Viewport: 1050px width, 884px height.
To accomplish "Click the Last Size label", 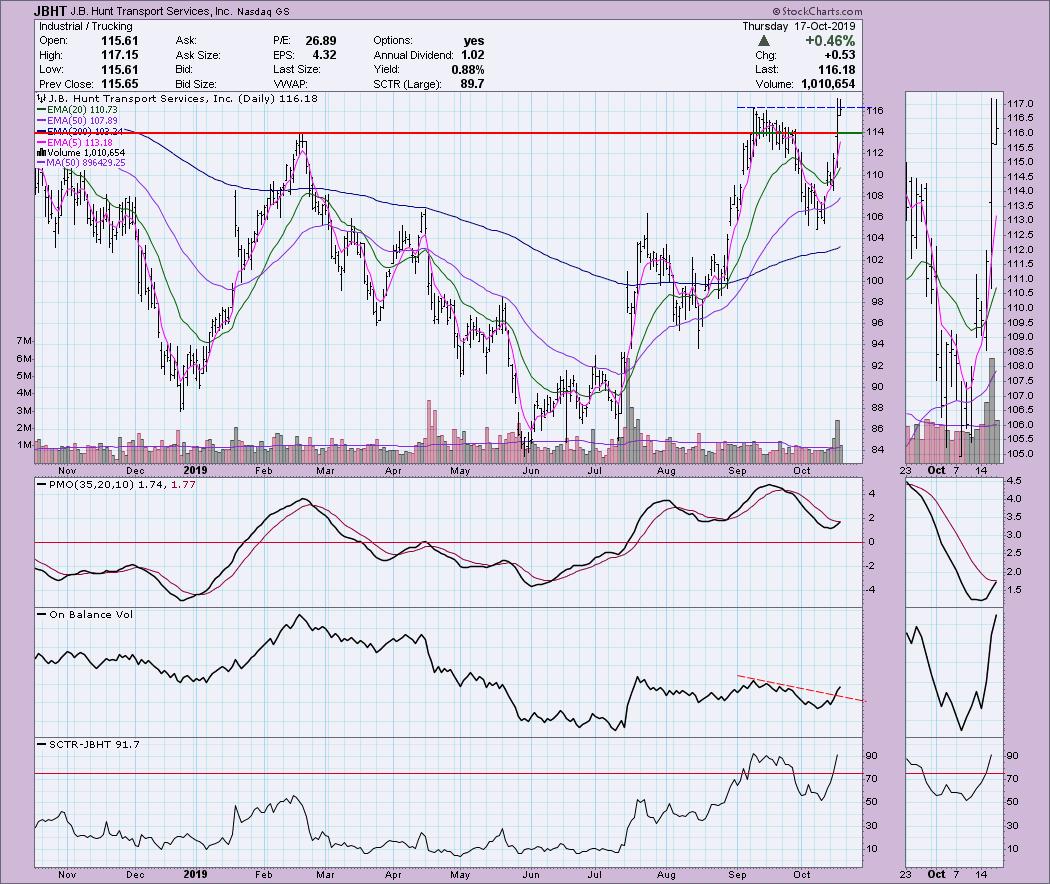I will tap(297, 70).
